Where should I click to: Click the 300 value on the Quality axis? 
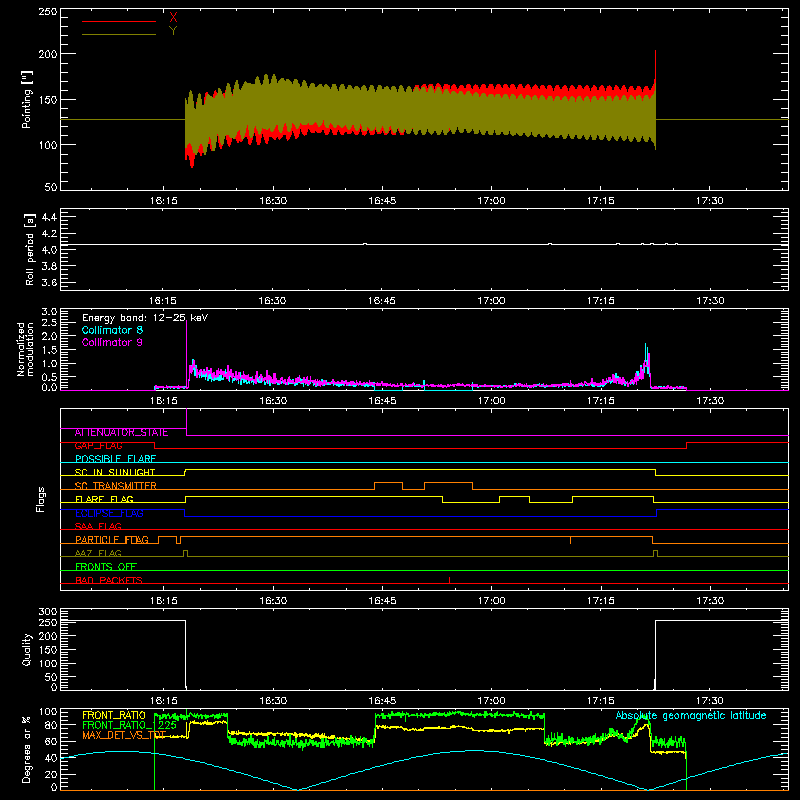48,611
